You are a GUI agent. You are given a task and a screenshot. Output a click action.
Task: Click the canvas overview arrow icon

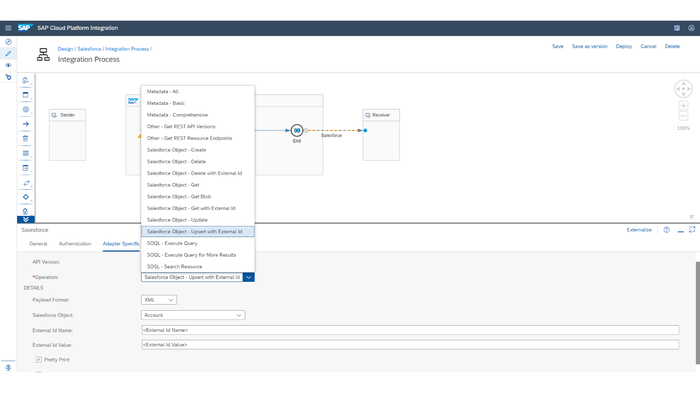692,217
